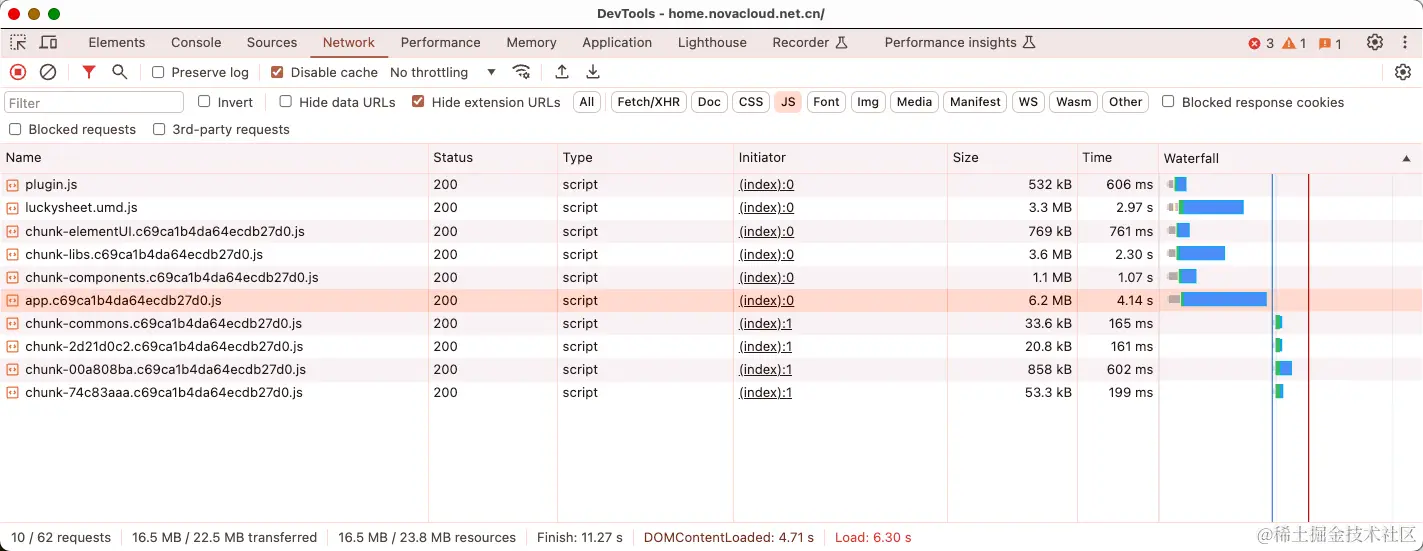This screenshot has height=551, width=1423.
Task: Stop recording the network log
Action: coord(18,72)
